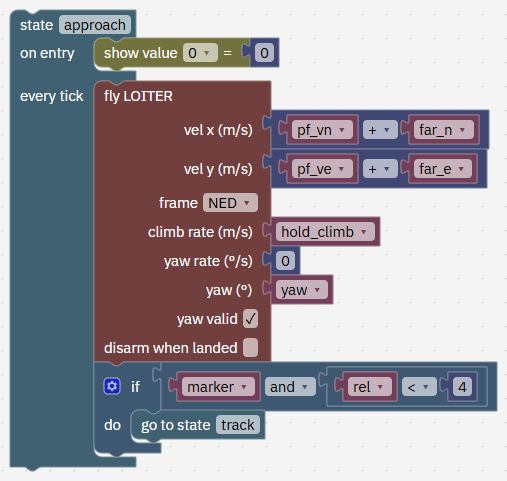507x481 pixels.
Task: Click the 'do' label of if block
Action: (x=112, y=425)
